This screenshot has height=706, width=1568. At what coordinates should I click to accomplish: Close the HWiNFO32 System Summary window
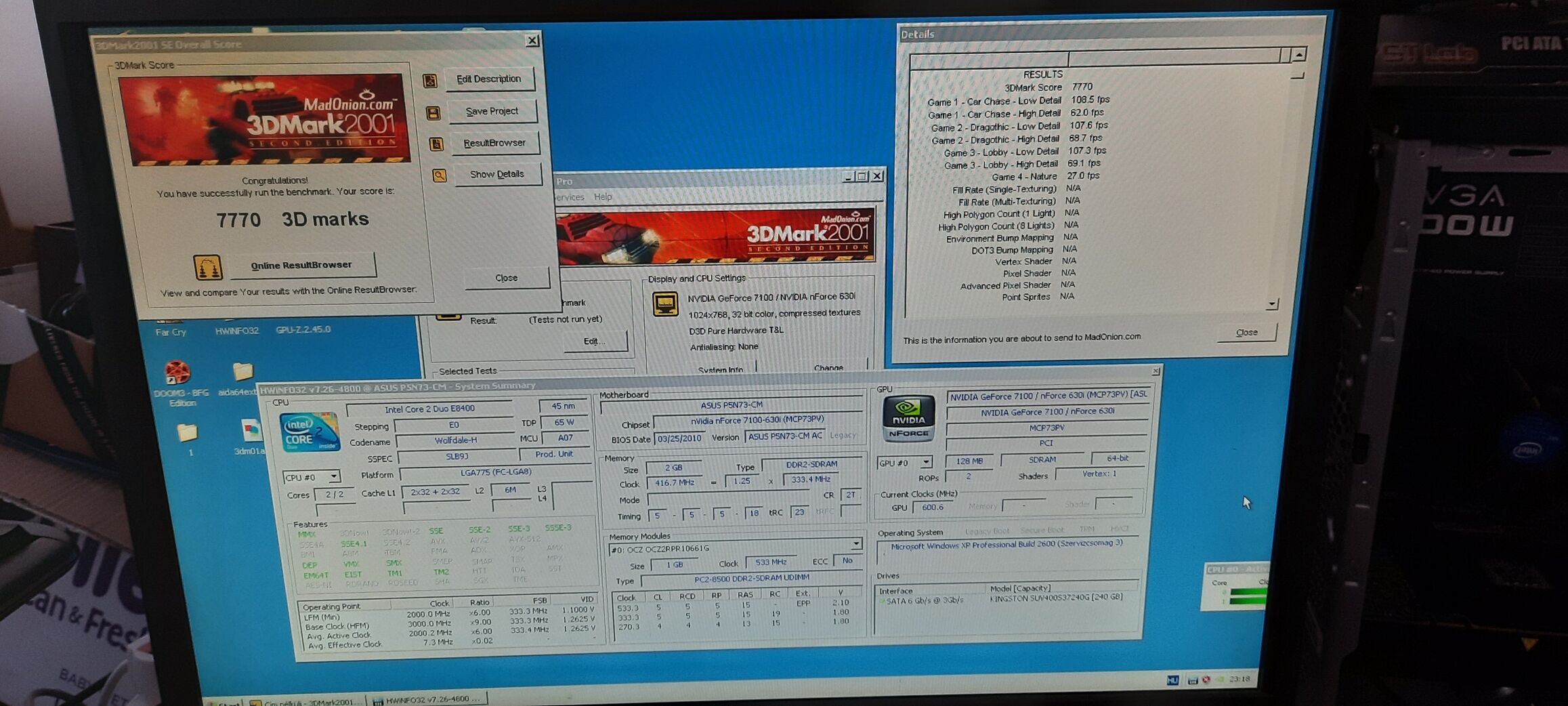click(x=1156, y=371)
